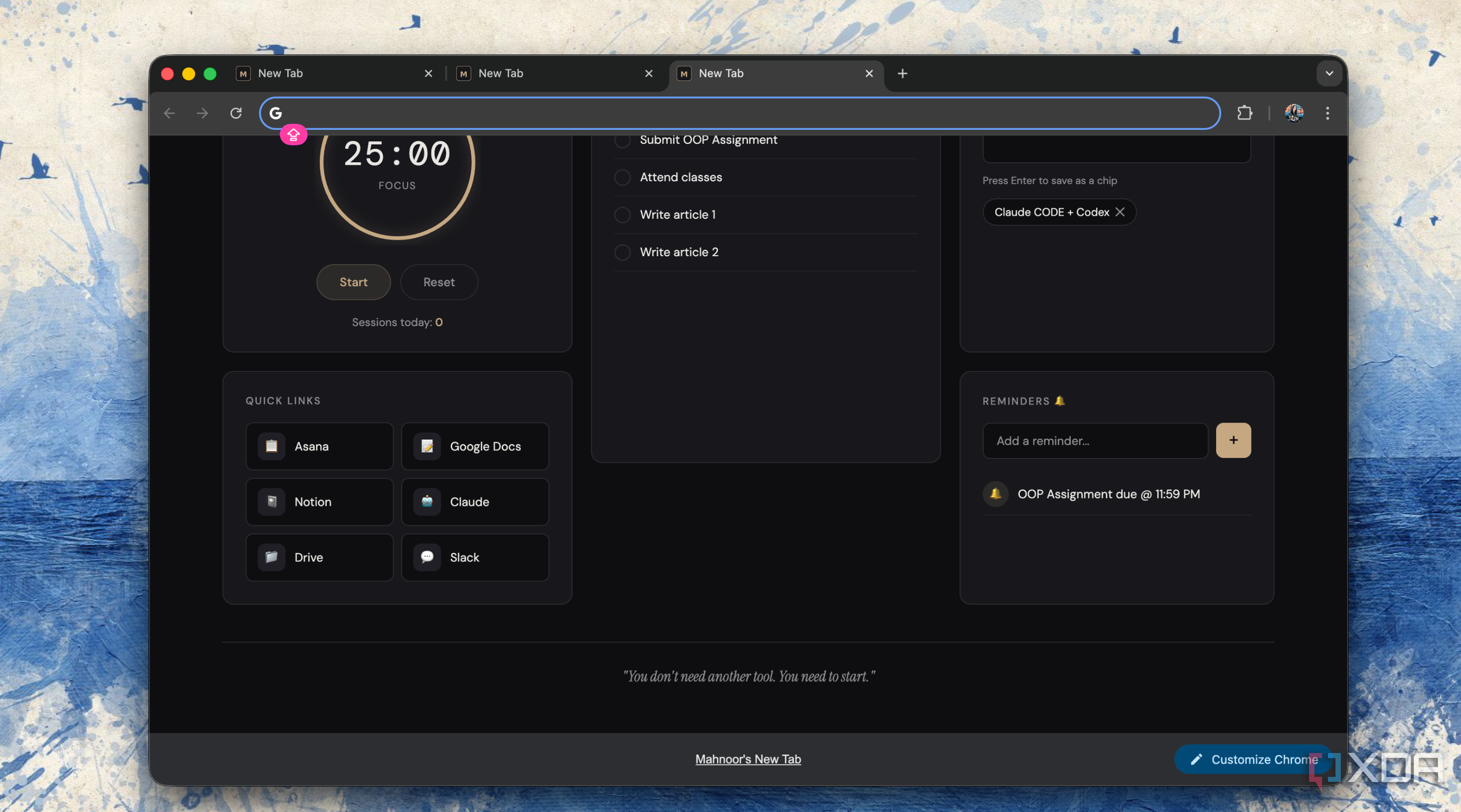Add reminder with the plus button

pyautogui.click(x=1233, y=440)
